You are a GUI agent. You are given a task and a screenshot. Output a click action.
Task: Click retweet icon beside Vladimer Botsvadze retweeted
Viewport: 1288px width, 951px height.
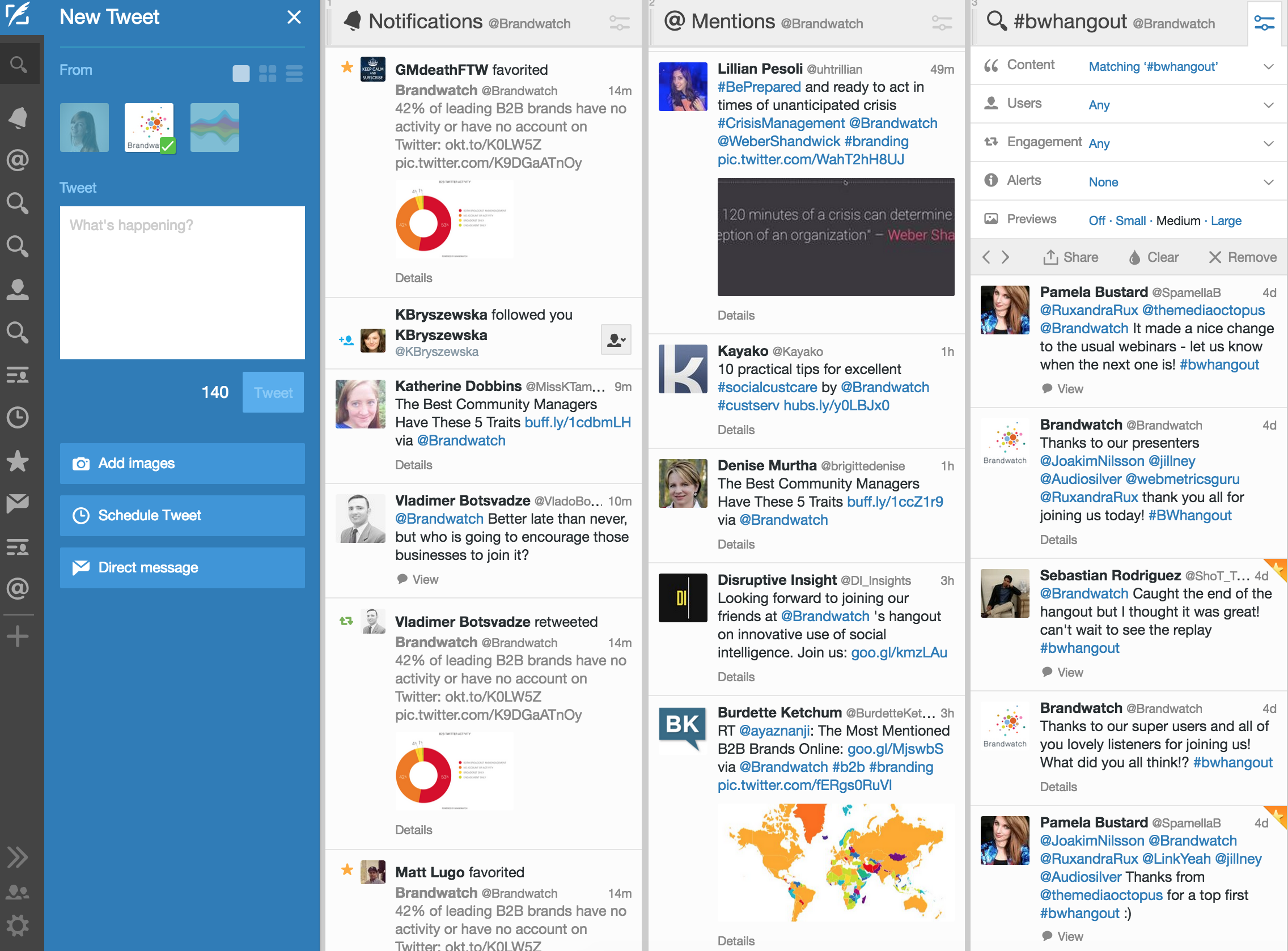[346, 621]
